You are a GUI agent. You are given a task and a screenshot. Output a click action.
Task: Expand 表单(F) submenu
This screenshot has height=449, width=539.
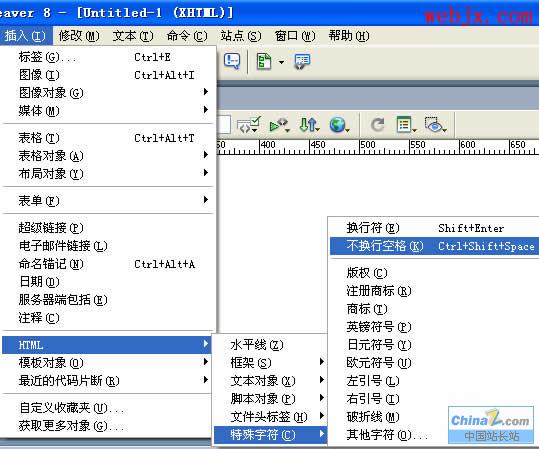click(108, 200)
